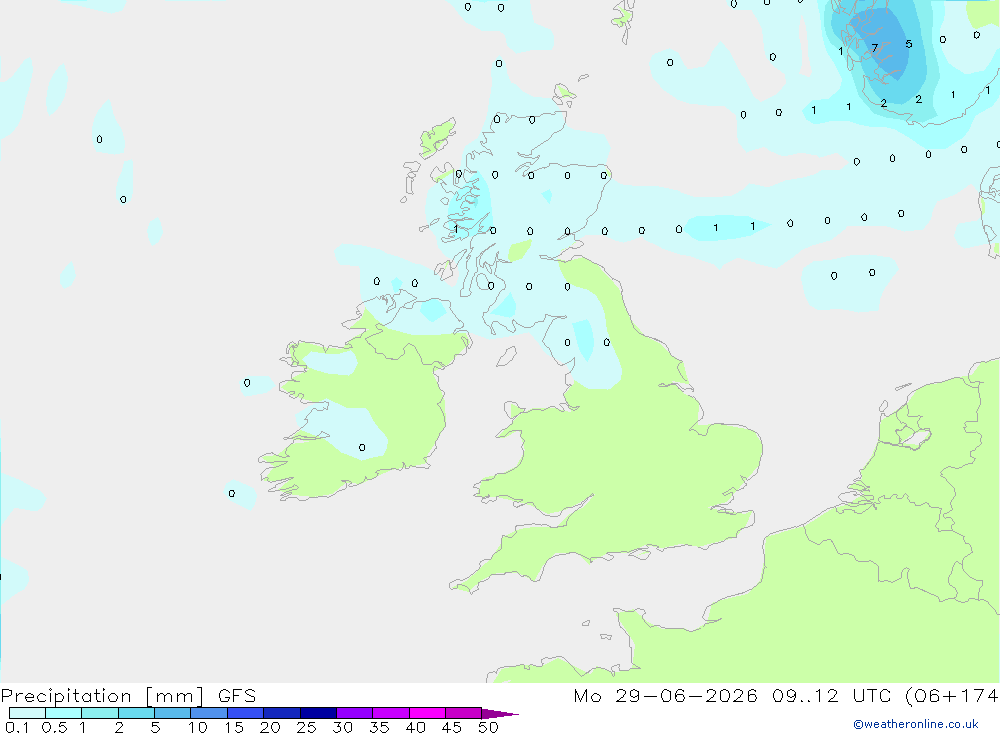Click the Precipitation [mm] title text
1000x733 pixels.
coord(102,696)
